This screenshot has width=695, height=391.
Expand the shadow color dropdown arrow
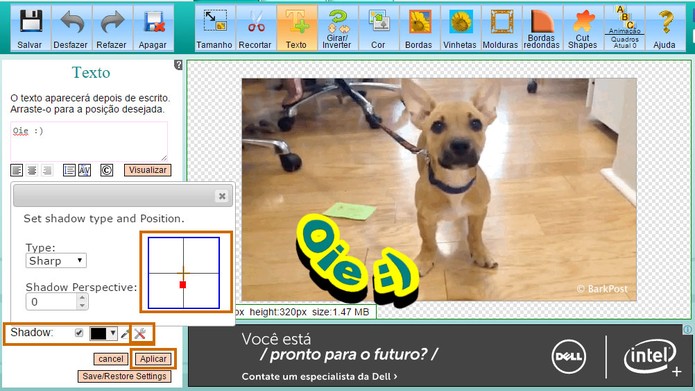point(113,333)
